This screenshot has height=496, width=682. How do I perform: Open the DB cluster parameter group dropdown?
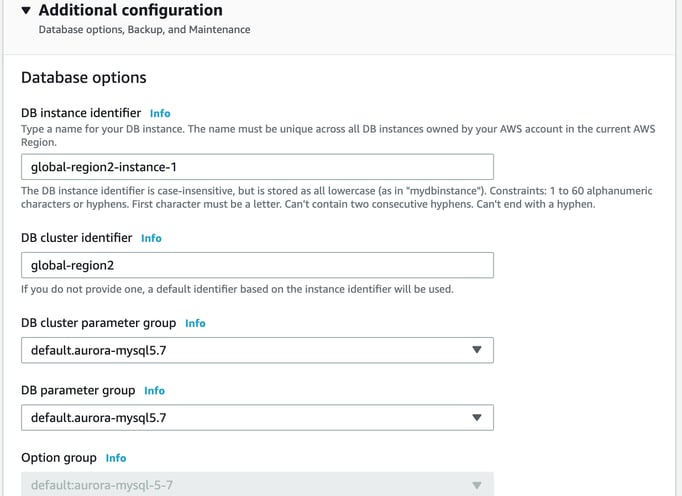(257, 350)
